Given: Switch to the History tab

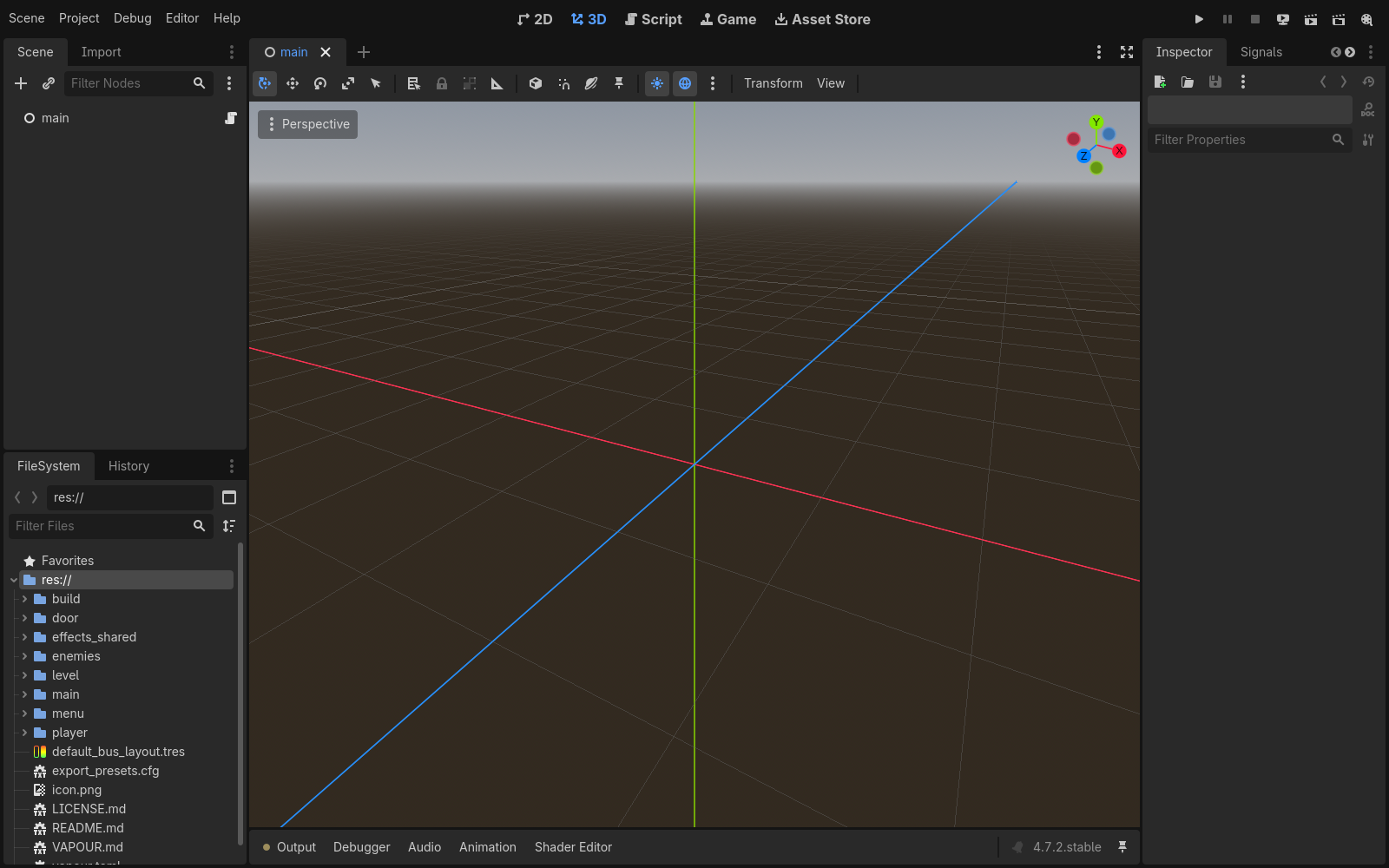Looking at the screenshot, I should [x=128, y=466].
